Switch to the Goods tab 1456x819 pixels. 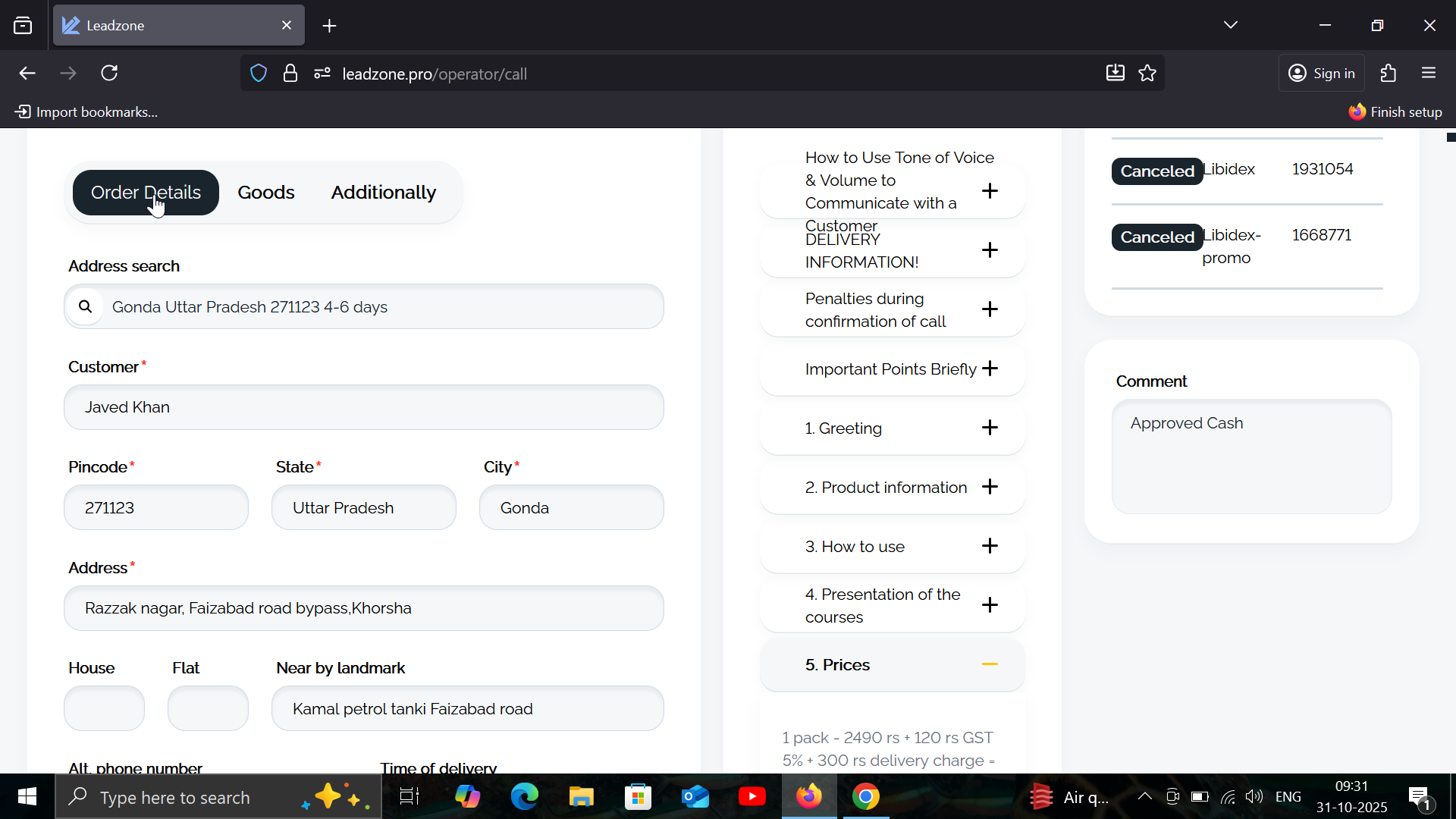point(265,193)
